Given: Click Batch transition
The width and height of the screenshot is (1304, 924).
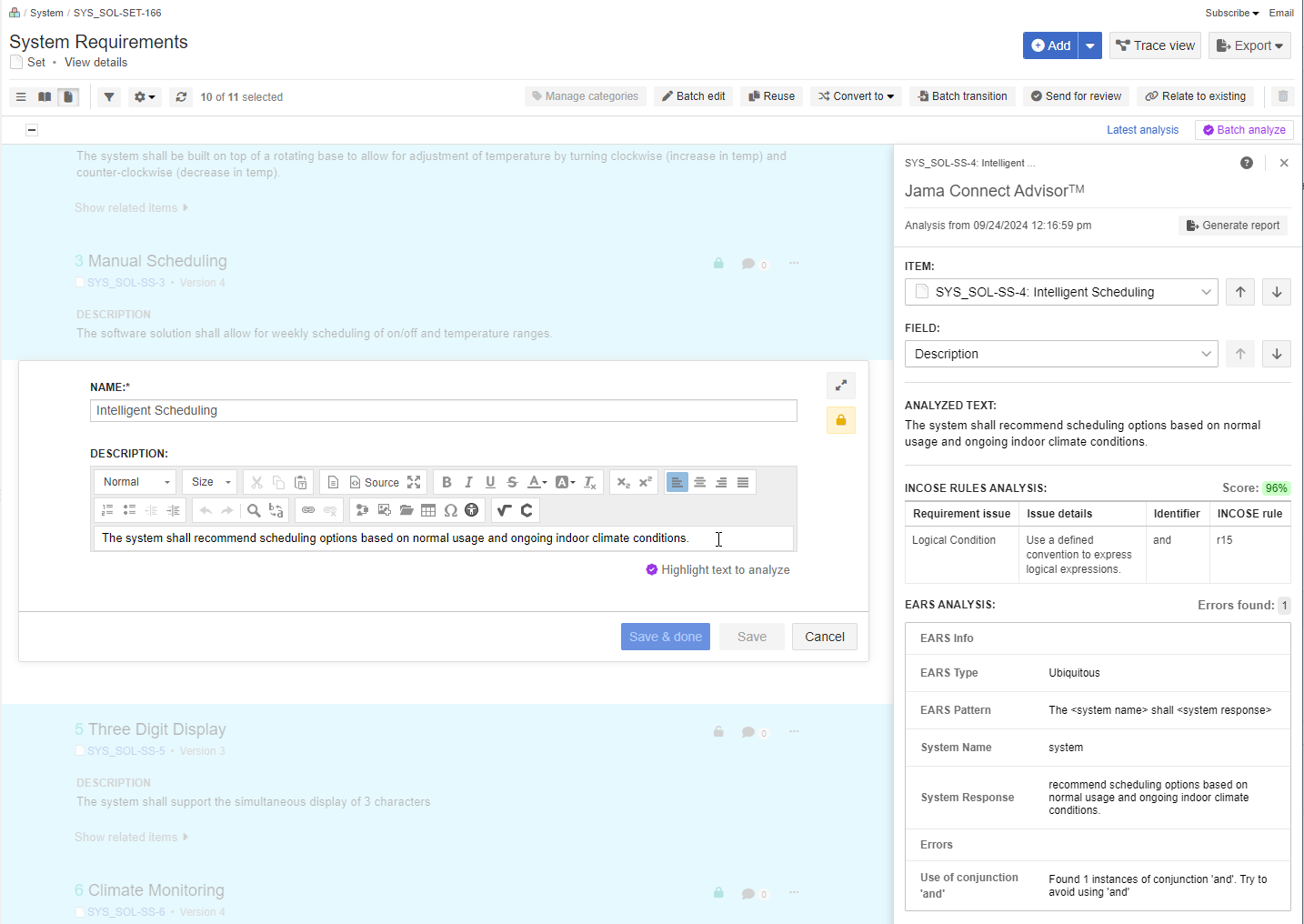Looking at the screenshot, I should pos(962,96).
